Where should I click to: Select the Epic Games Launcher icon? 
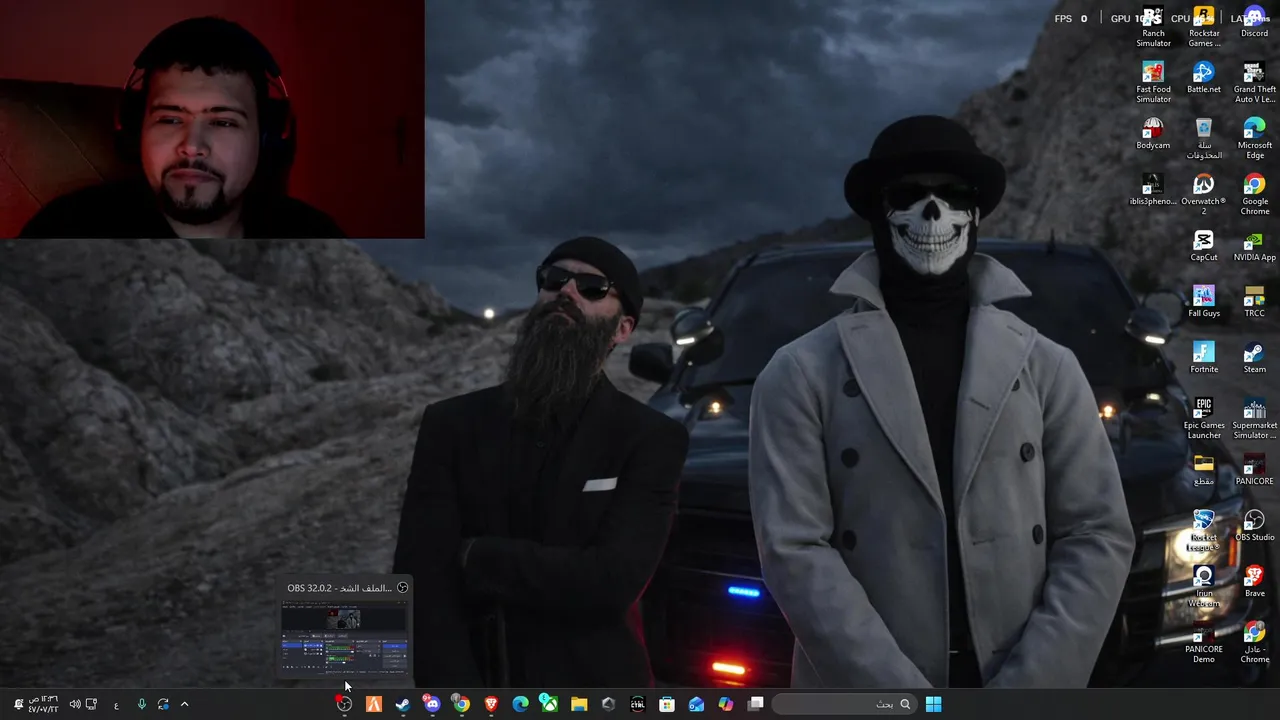click(x=1204, y=419)
